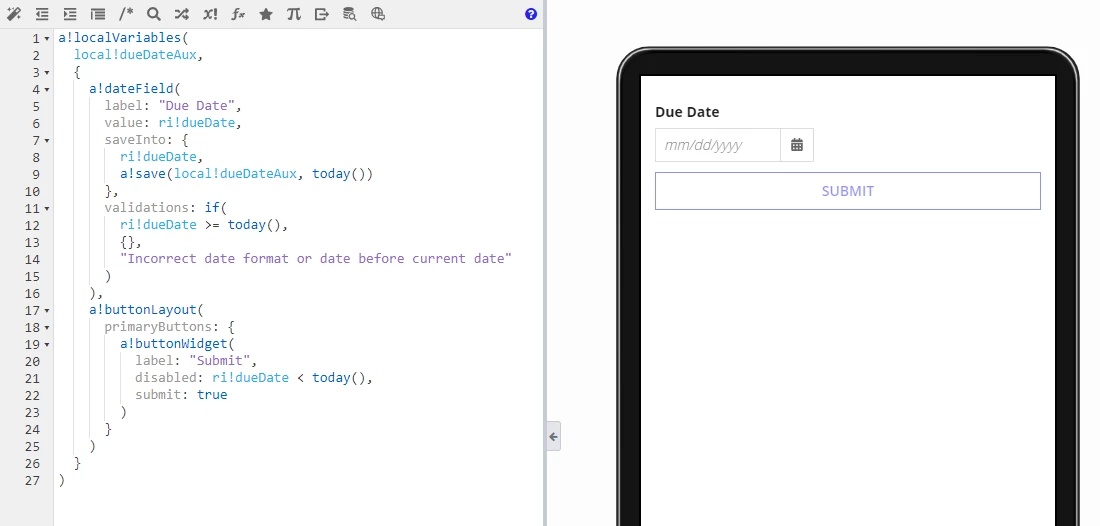Click the indent code icon
This screenshot has height=526, width=1100.
(x=70, y=14)
